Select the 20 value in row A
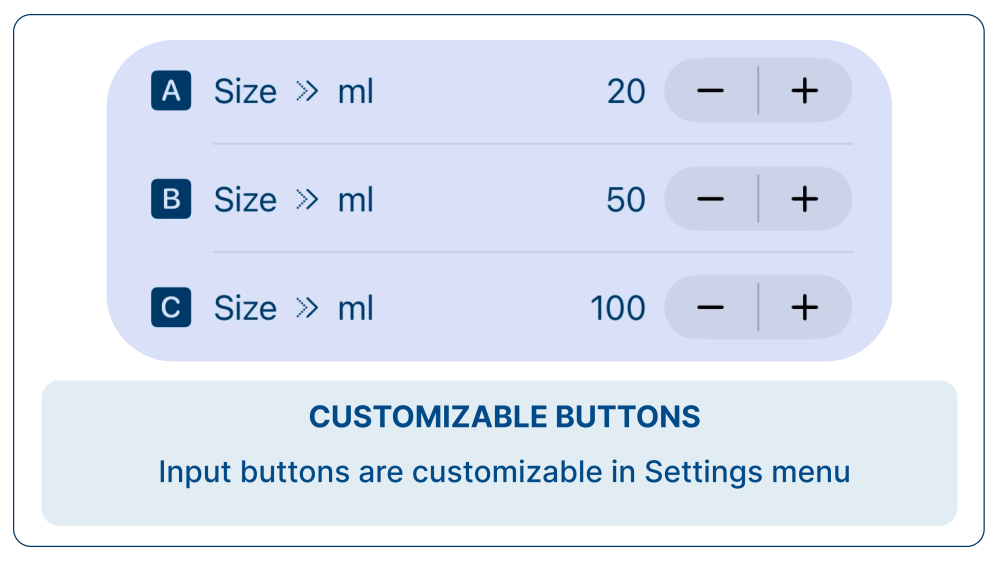Image resolution: width=999 pixels, height=561 pixels. pos(626,92)
